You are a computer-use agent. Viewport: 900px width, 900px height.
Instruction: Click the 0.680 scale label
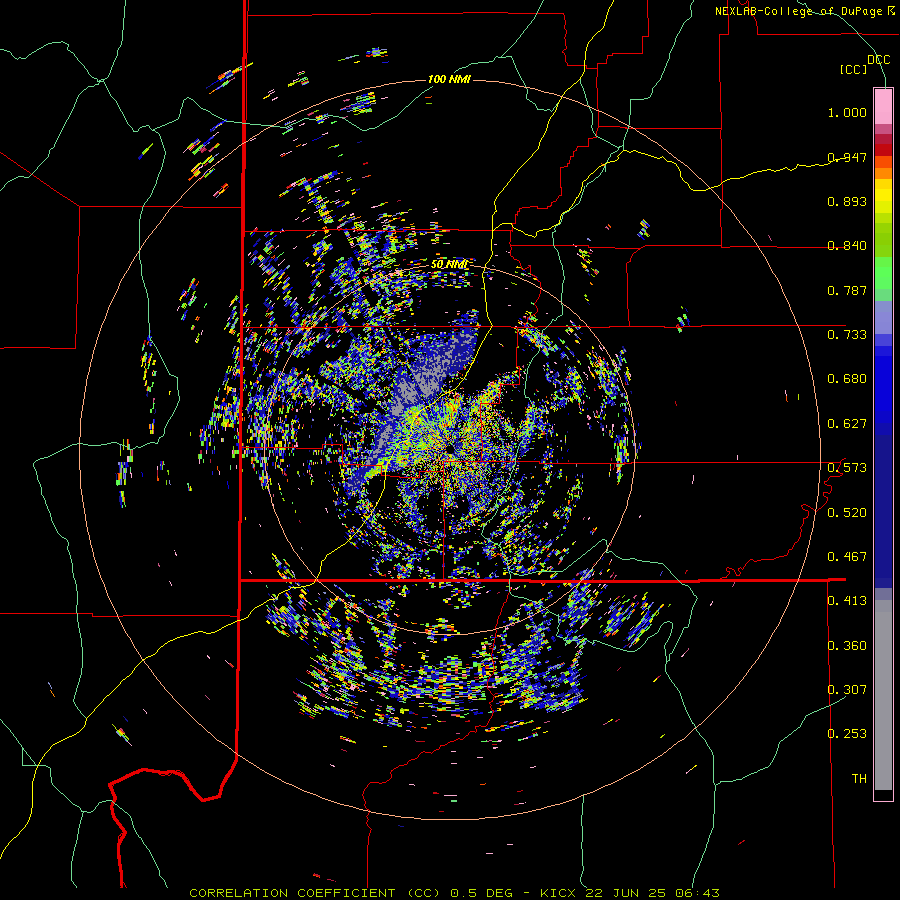coord(847,379)
